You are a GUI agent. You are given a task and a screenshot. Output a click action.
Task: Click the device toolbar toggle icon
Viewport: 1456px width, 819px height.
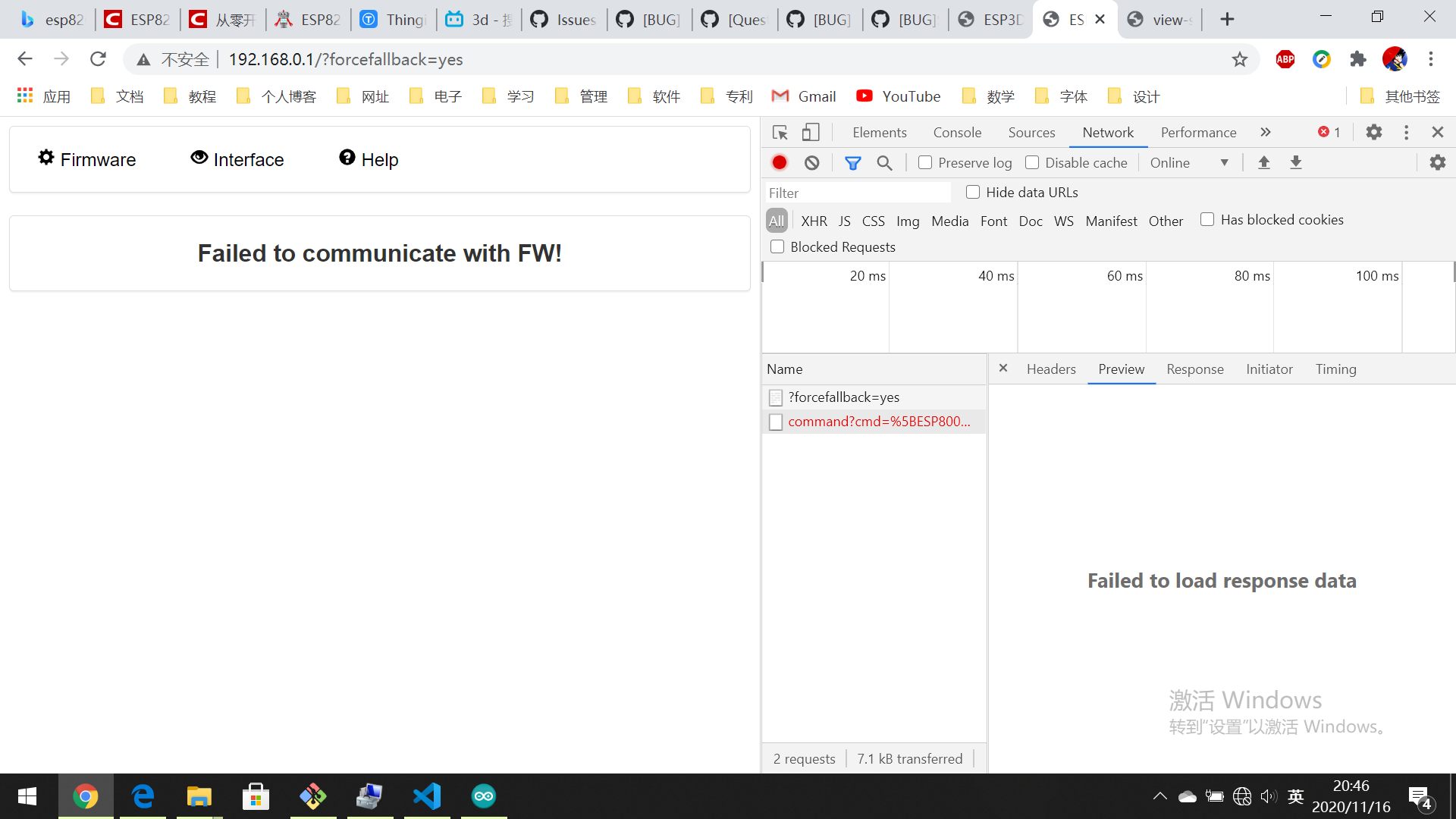[810, 132]
